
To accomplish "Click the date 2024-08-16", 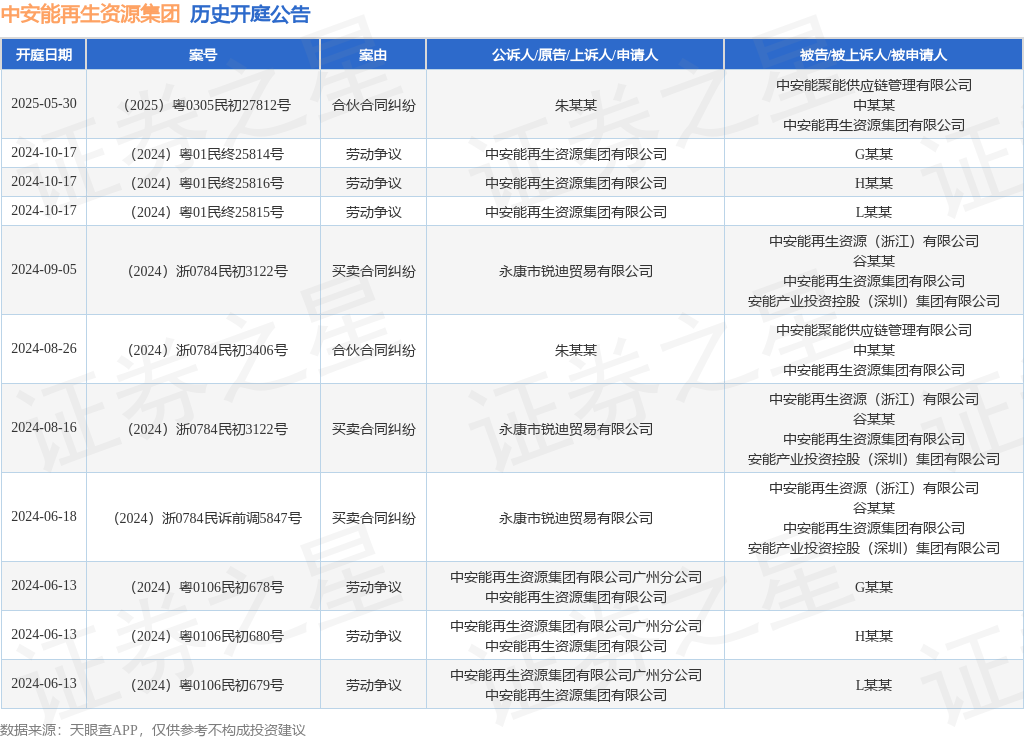I will [x=44, y=428].
